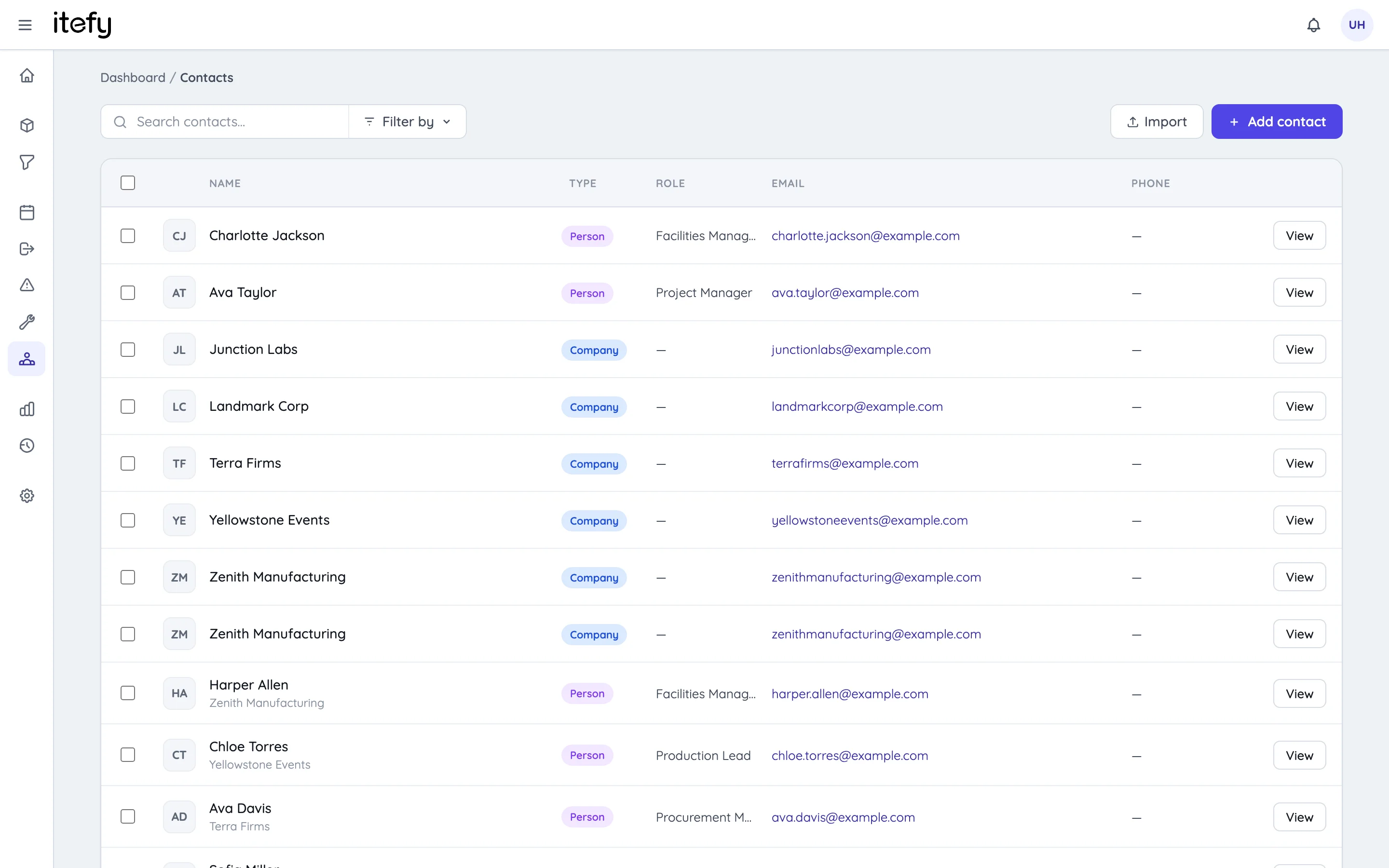Click the JL avatar for Junction Labs
Screen dimensions: 1389x868
click(179, 349)
